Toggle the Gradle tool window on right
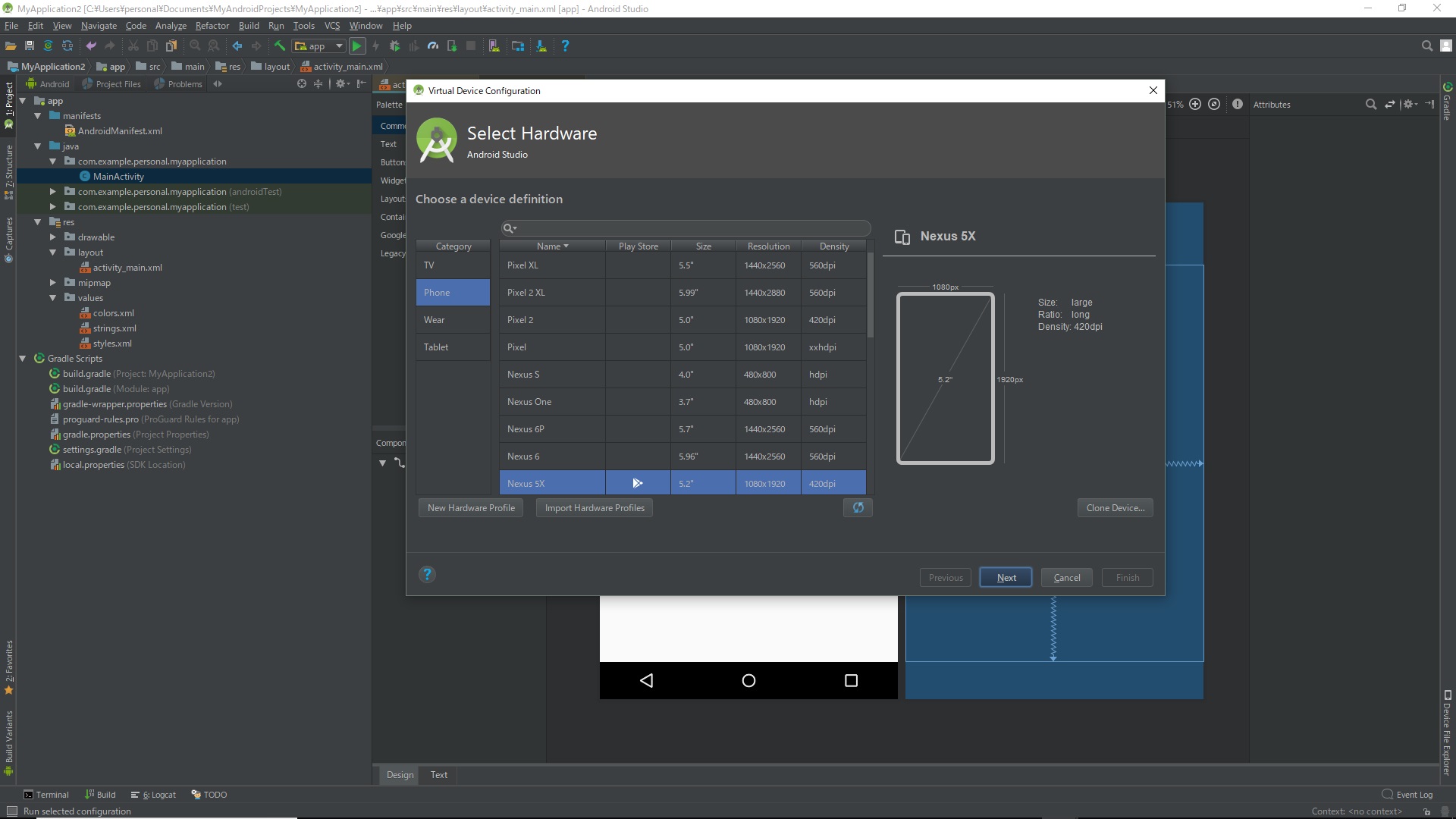Image resolution: width=1456 pixels, height=819 pixels. coord(1447,102)
